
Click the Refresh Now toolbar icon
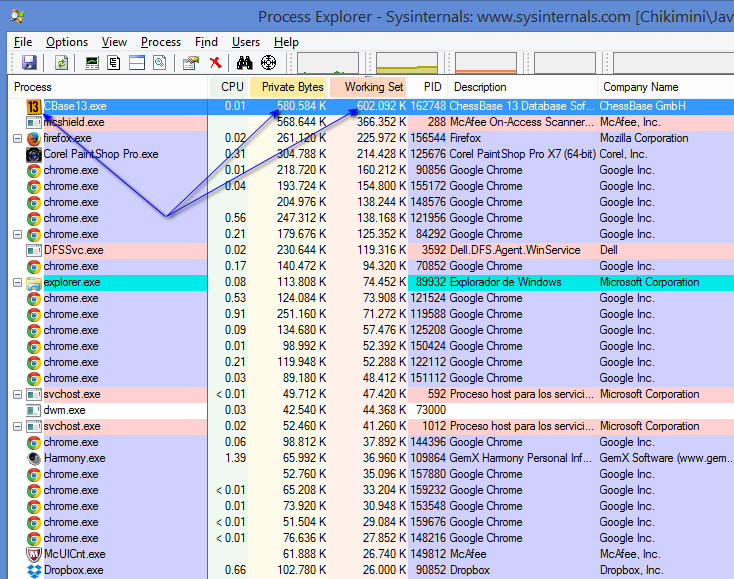(61, 62)
